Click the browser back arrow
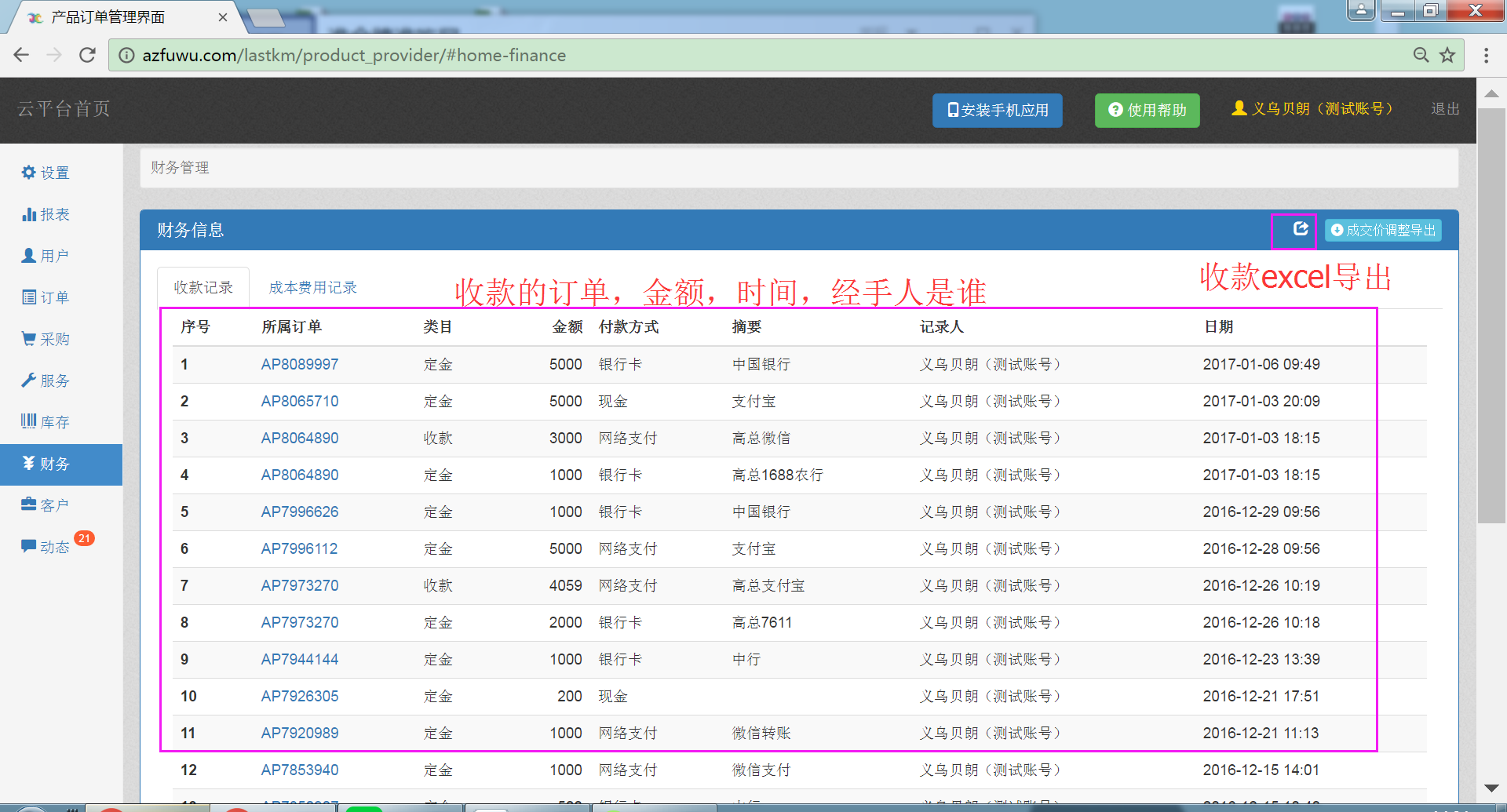The width and height of the screenshot is (1507, 812). 21,55
